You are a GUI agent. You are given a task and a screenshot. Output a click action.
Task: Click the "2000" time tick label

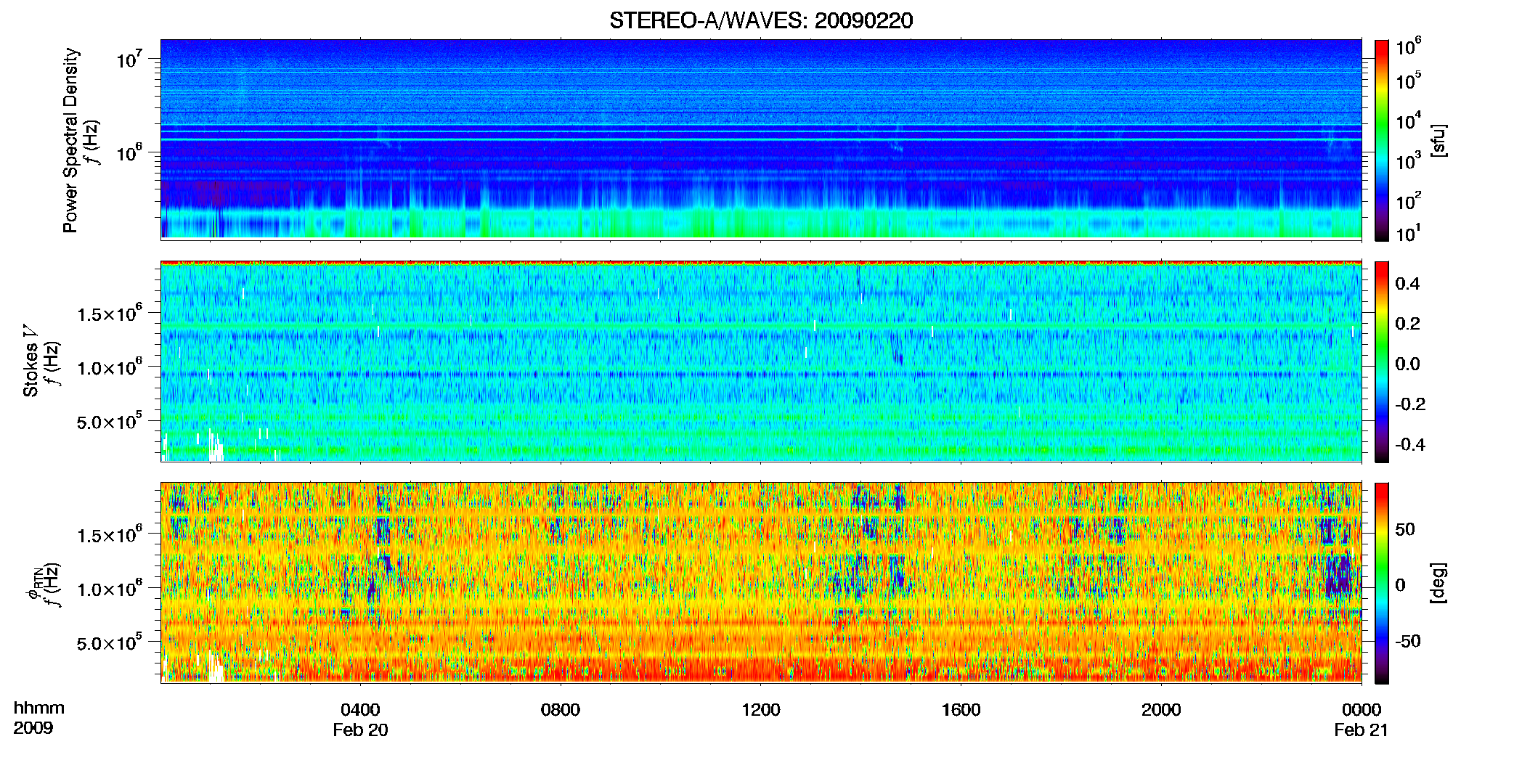click(x=1161, y=710)
